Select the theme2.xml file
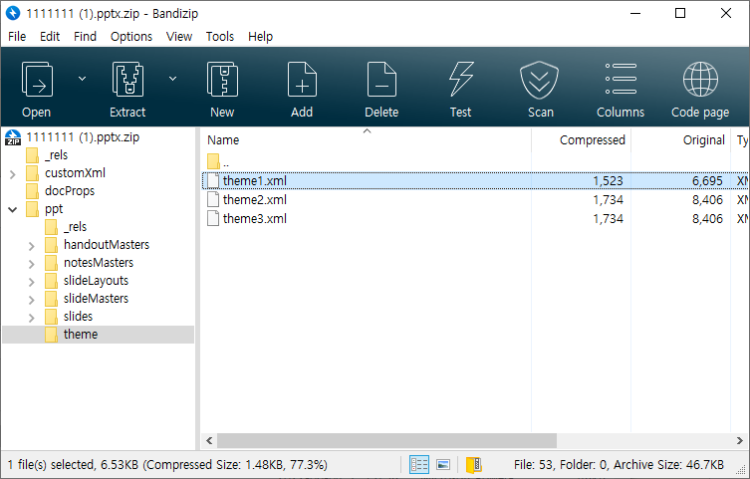 pyautogui.click(x=254, y=200)
